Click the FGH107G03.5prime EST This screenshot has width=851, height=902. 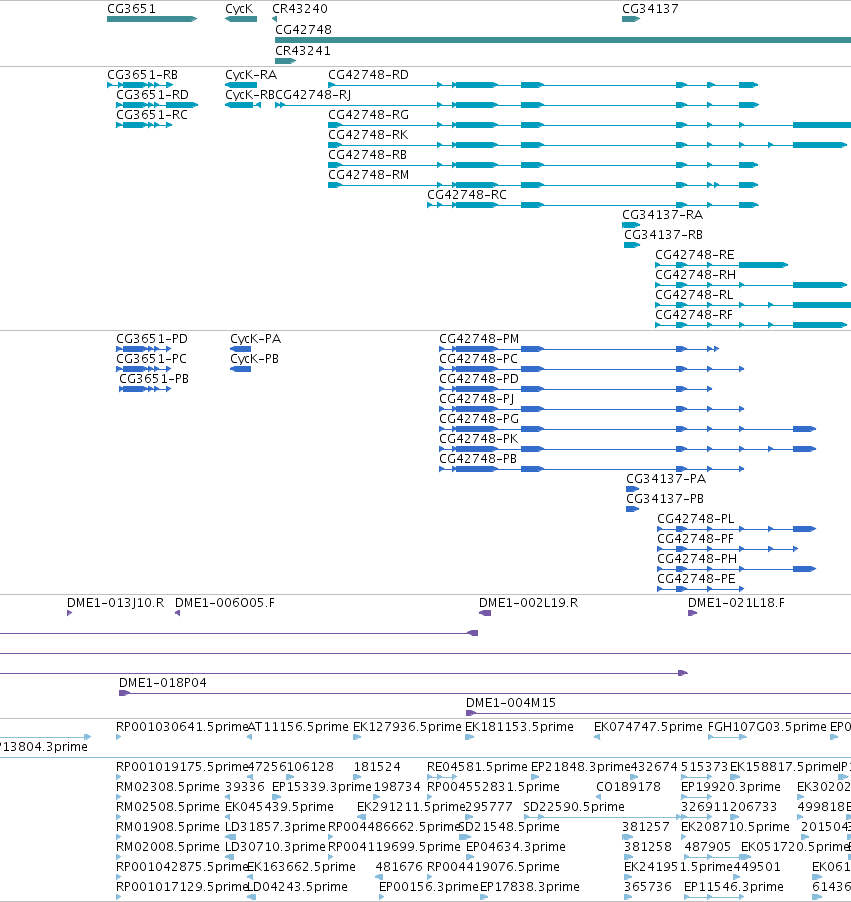tap(726, 737)
